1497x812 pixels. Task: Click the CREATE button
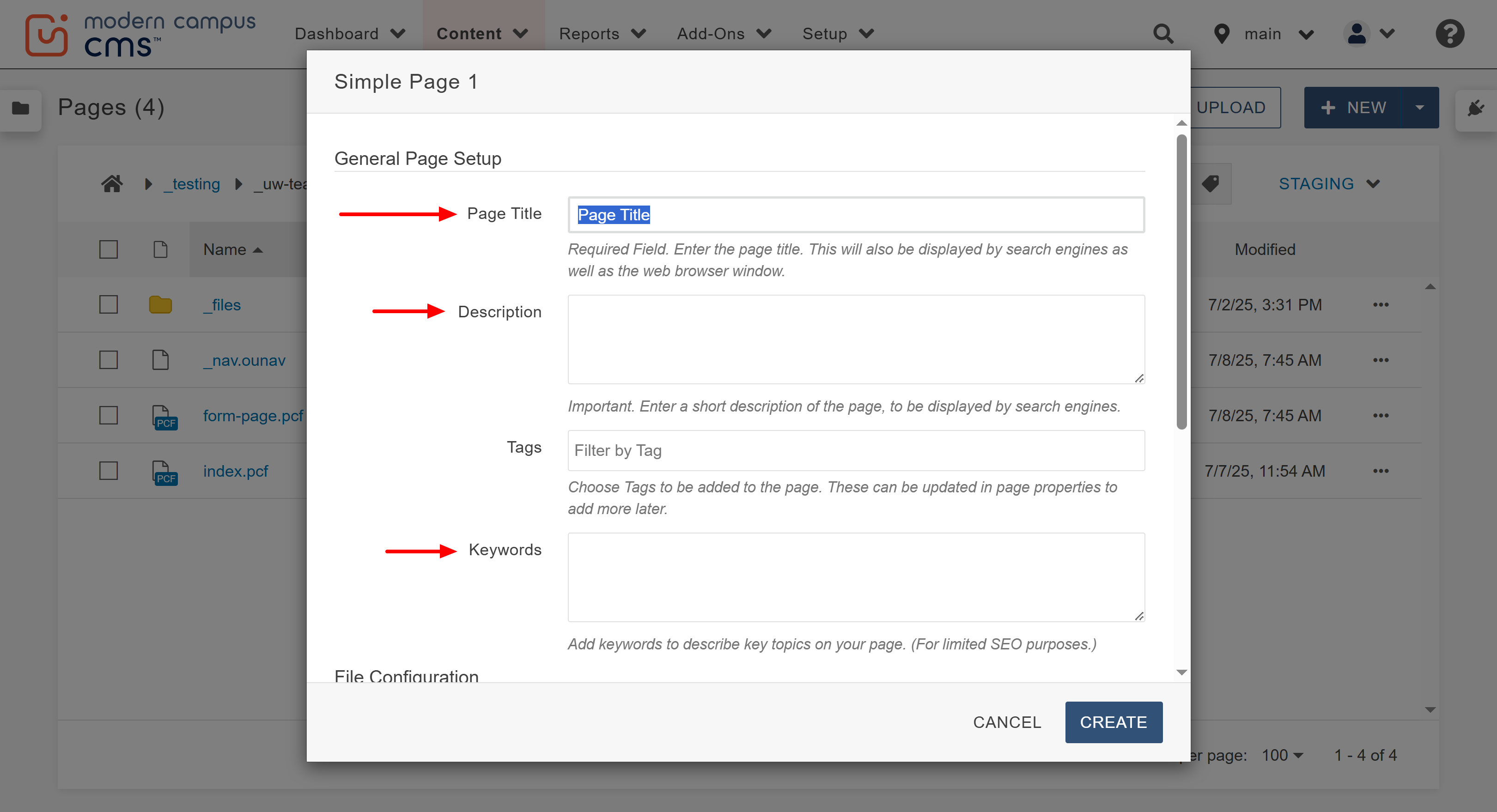pos(1114,722)
